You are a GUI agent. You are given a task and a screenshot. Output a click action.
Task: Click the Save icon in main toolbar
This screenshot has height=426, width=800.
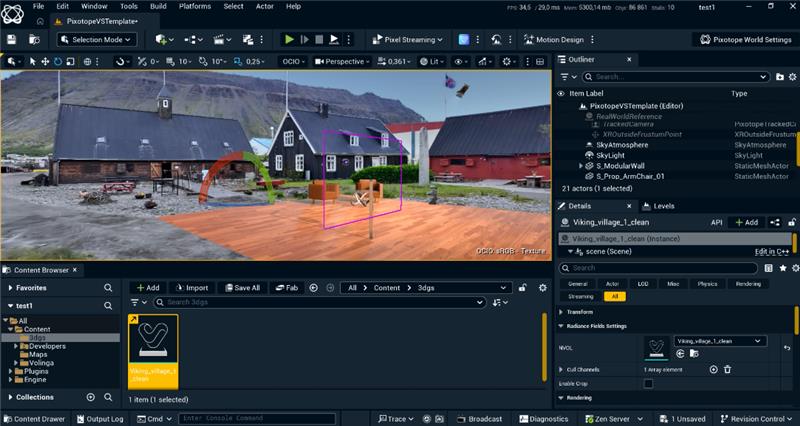click(x=11, y=40)
